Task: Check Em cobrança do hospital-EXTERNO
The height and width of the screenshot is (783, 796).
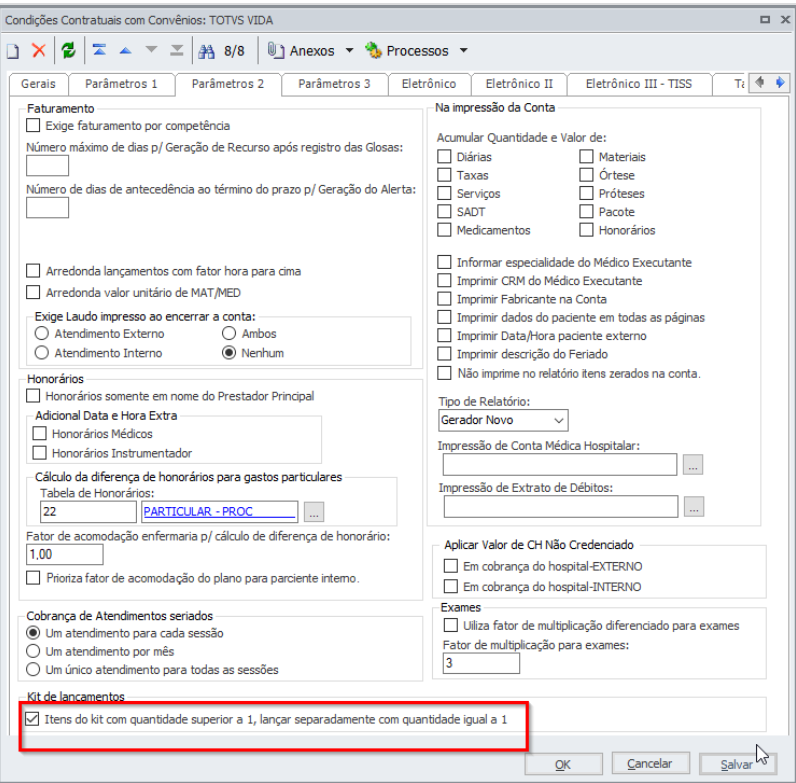Action: pyautogui.click(x=451, y=566)
